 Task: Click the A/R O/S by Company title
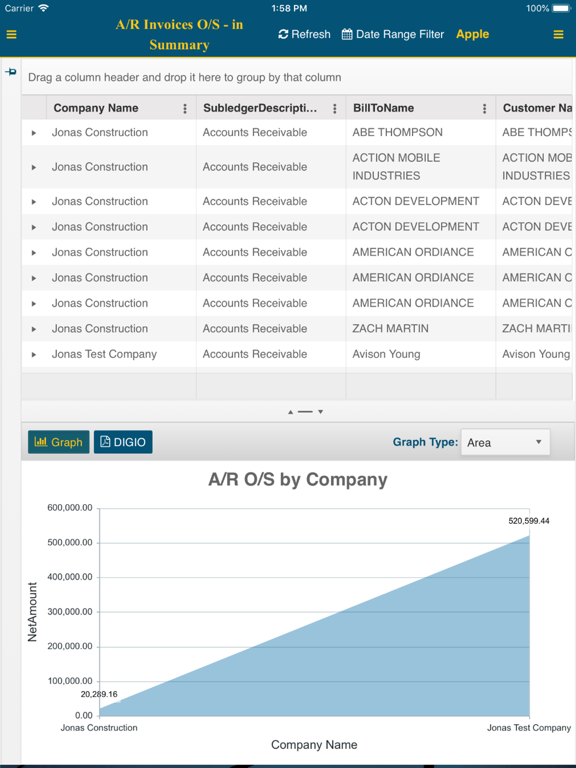coord(298,479)
